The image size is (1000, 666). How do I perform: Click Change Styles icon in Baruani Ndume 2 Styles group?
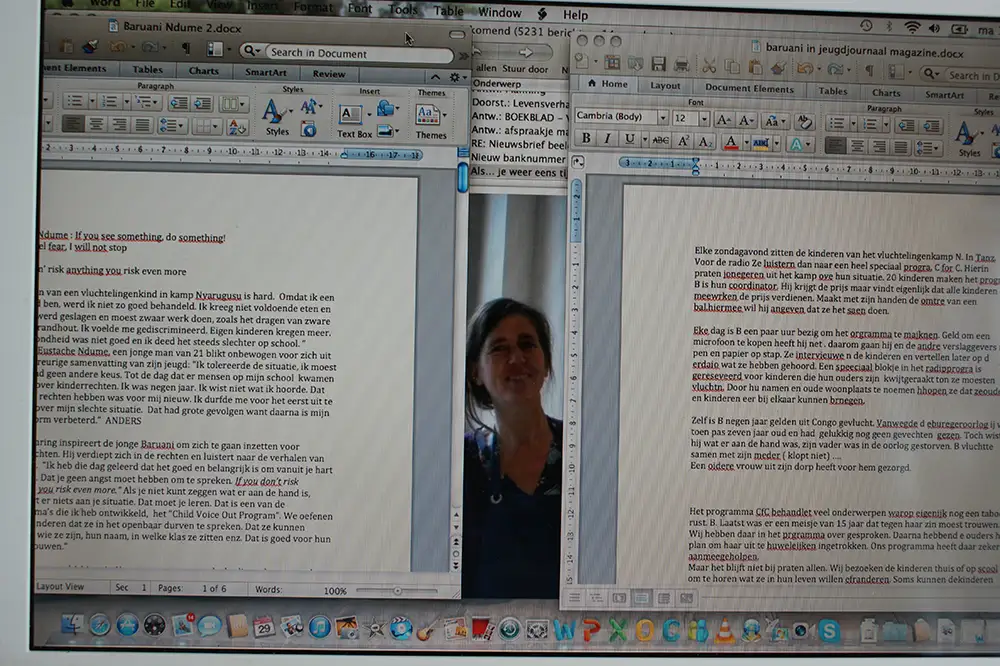coord(309,106)
